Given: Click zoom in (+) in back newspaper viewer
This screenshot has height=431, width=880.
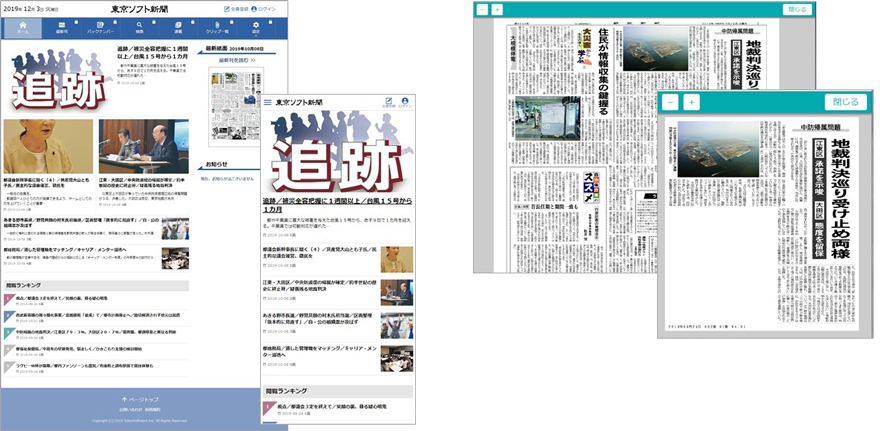Looking at the screenshot, I should (x=497, y=10).
